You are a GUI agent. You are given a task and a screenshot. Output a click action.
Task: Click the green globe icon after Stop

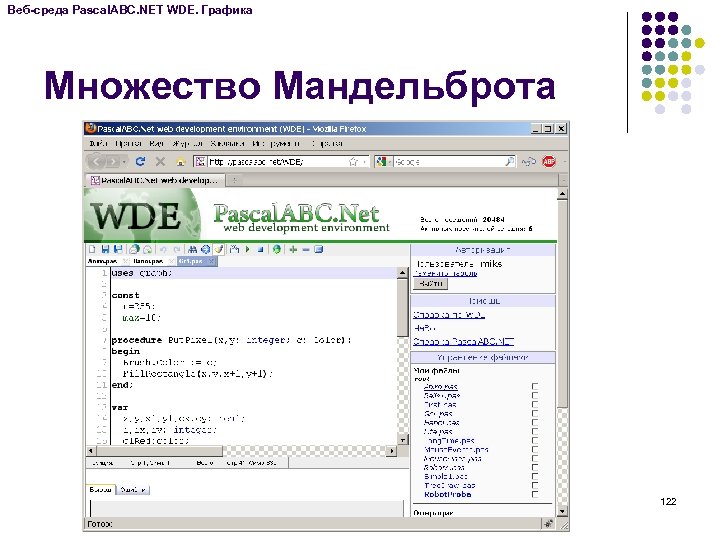coord(276,249)
